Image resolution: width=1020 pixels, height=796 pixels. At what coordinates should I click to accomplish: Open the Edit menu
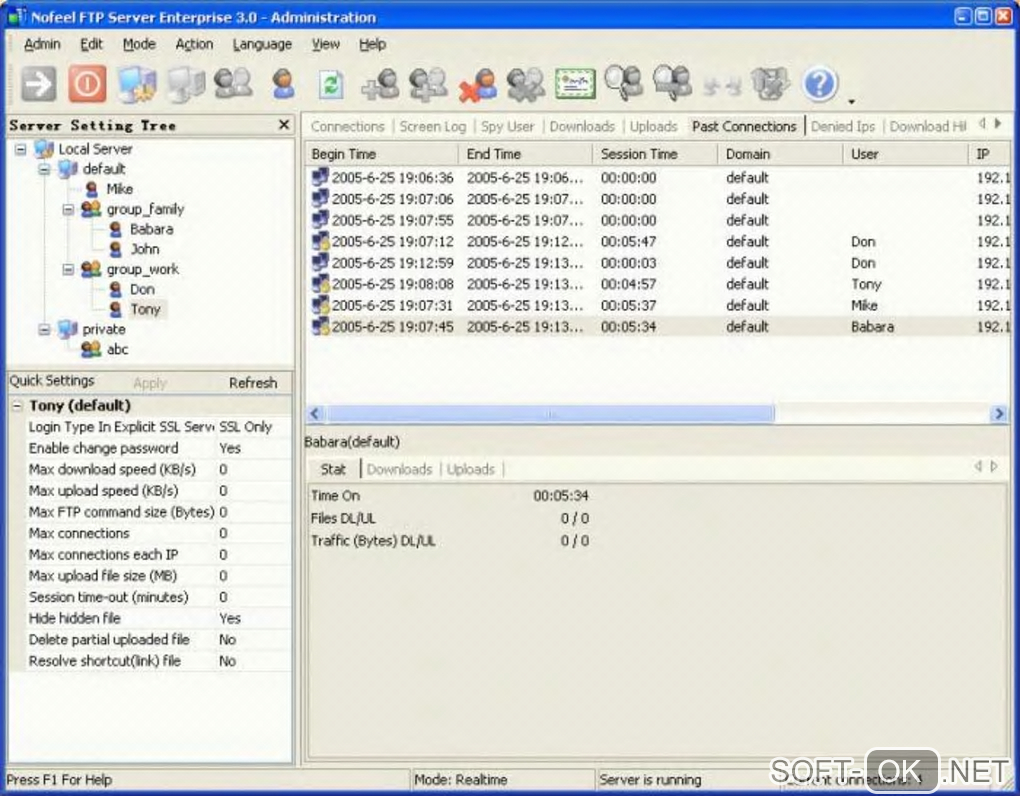point(91,44)
